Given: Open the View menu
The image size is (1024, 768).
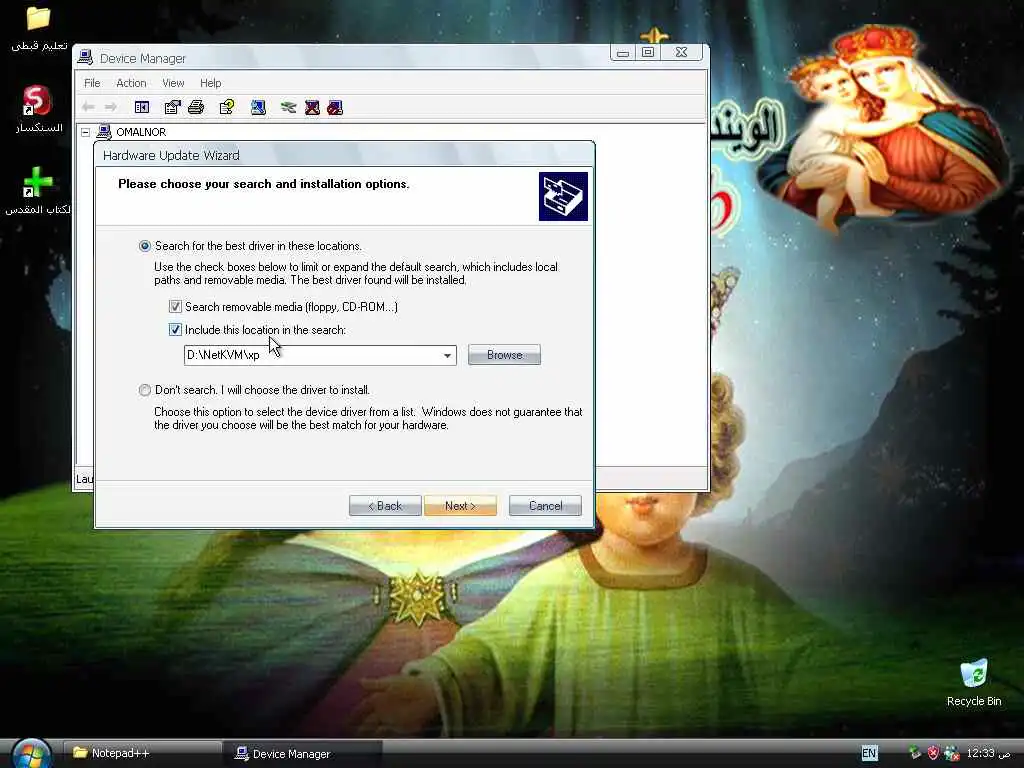Looking at the screenshot, I should click(173, 83).
